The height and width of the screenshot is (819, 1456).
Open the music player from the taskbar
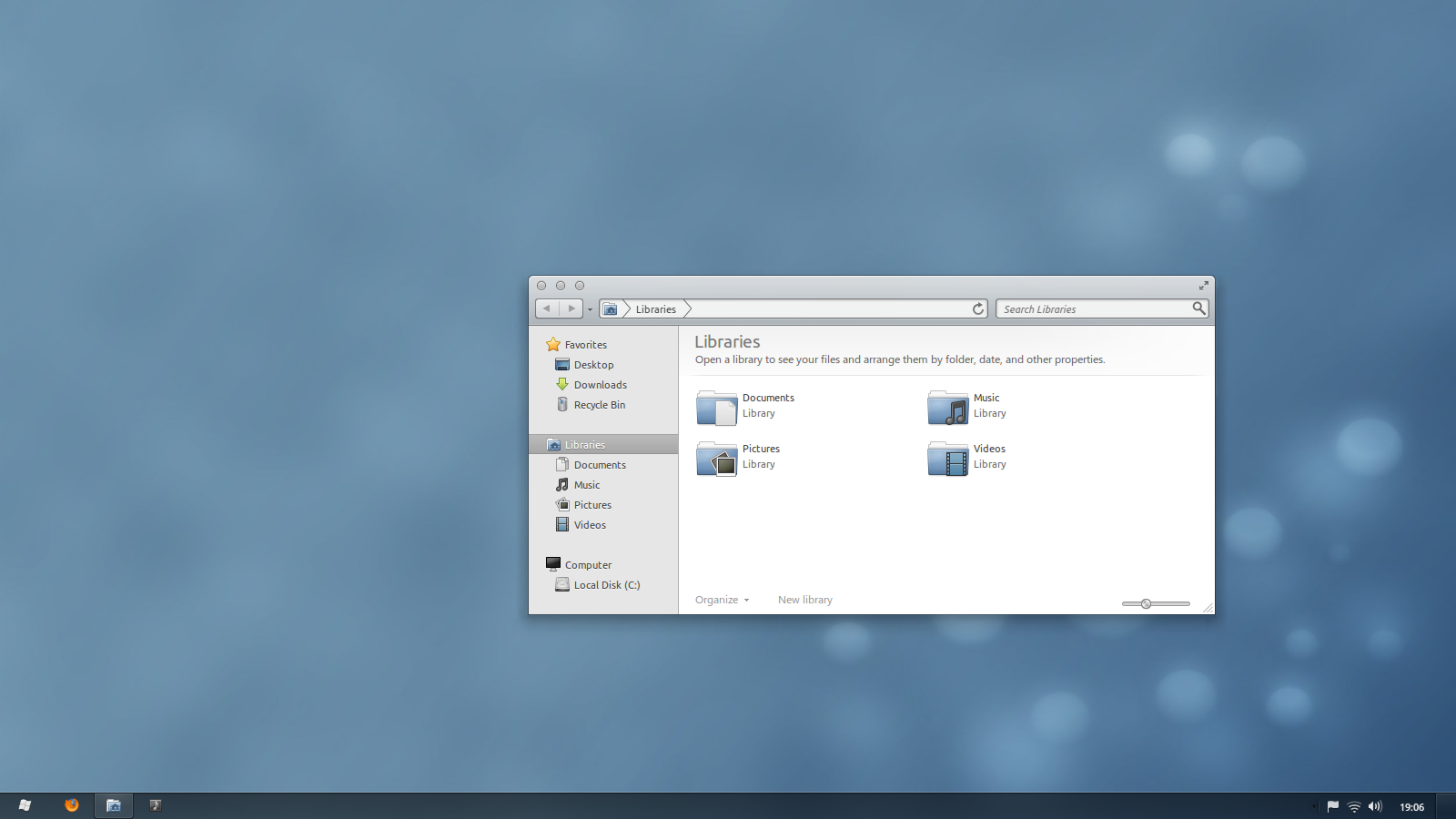155,805
